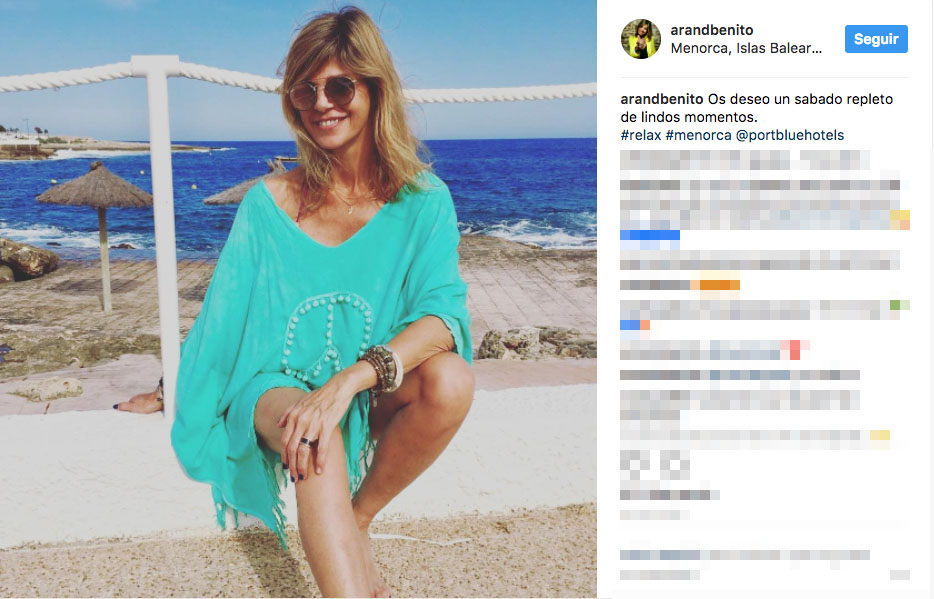Click the caption text about sabado
This screenshot has width=934, height=599.
tap(756, 108)
